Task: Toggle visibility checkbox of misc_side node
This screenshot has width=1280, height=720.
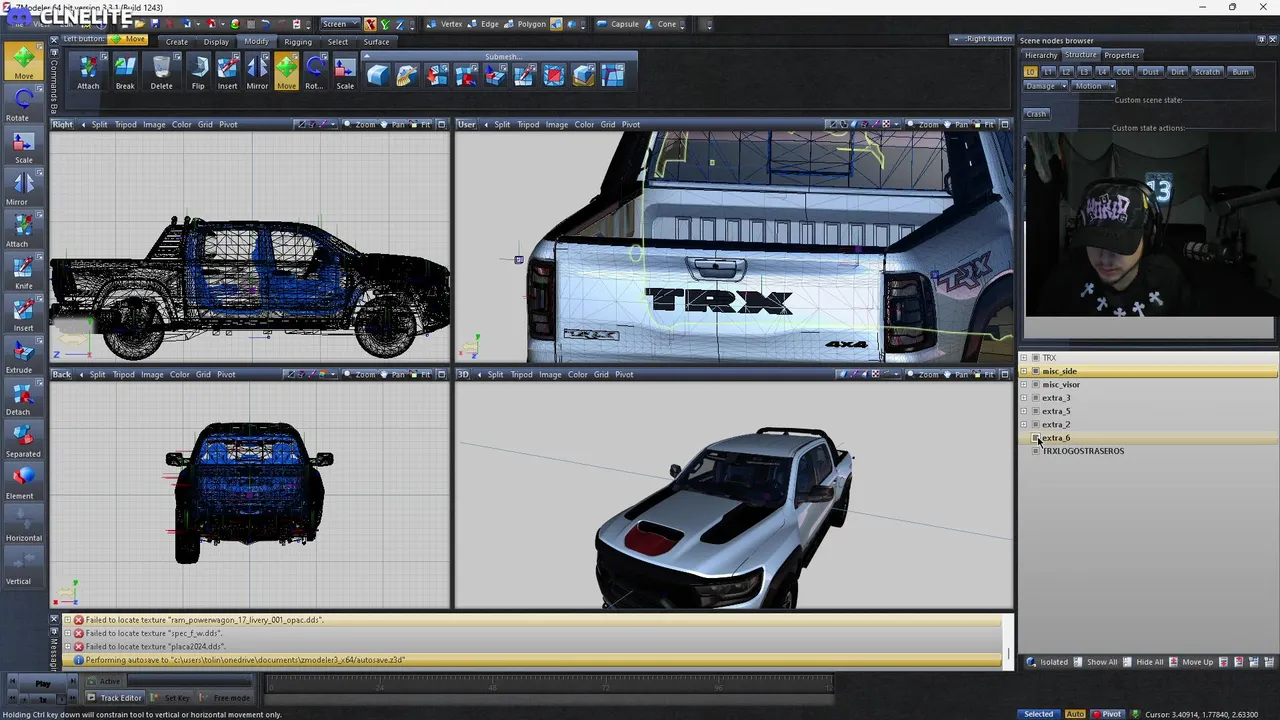Action: click(x=1035, y=371)
